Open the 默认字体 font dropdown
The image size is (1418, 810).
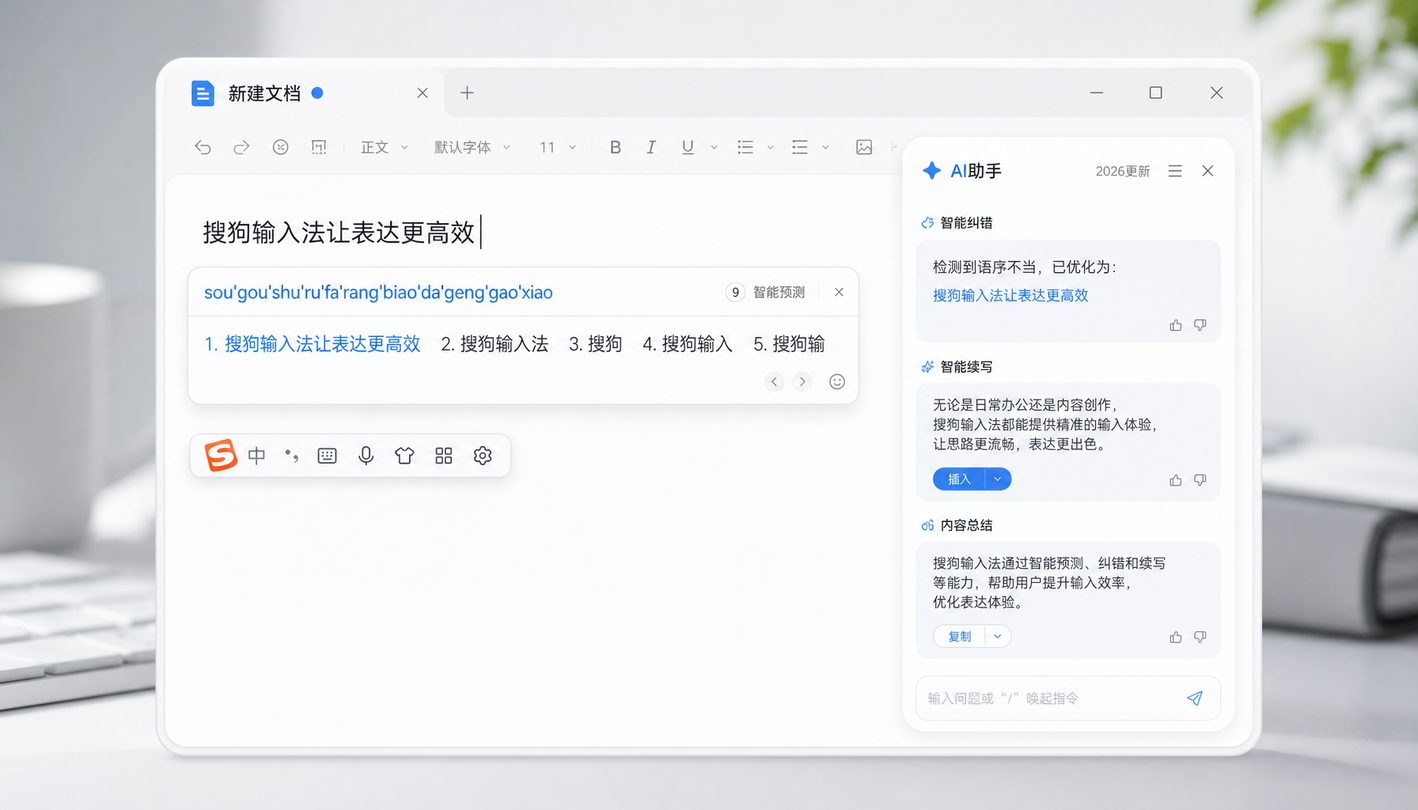click(x=472, y=147)
